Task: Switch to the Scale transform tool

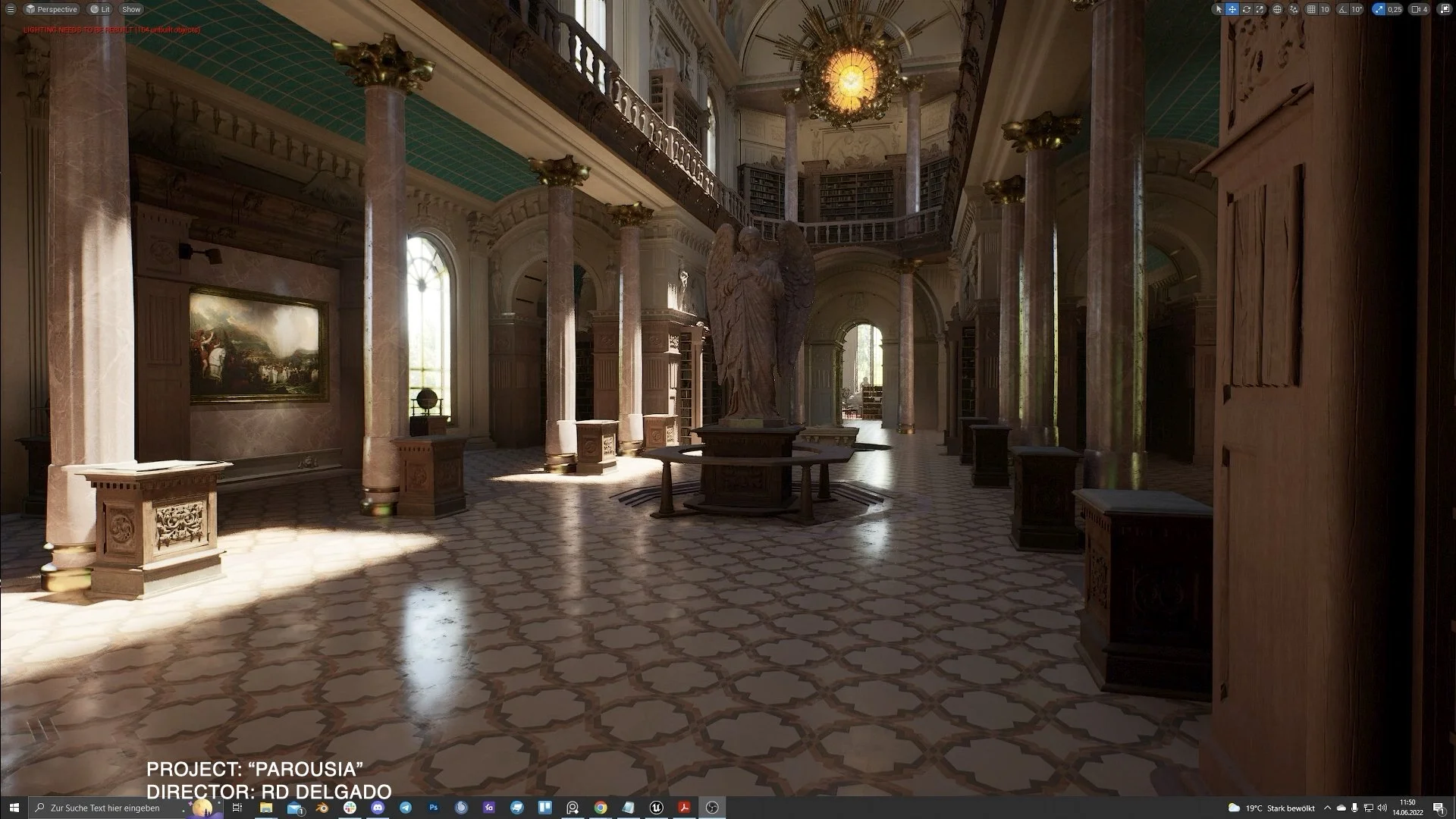Action: 1260,9
